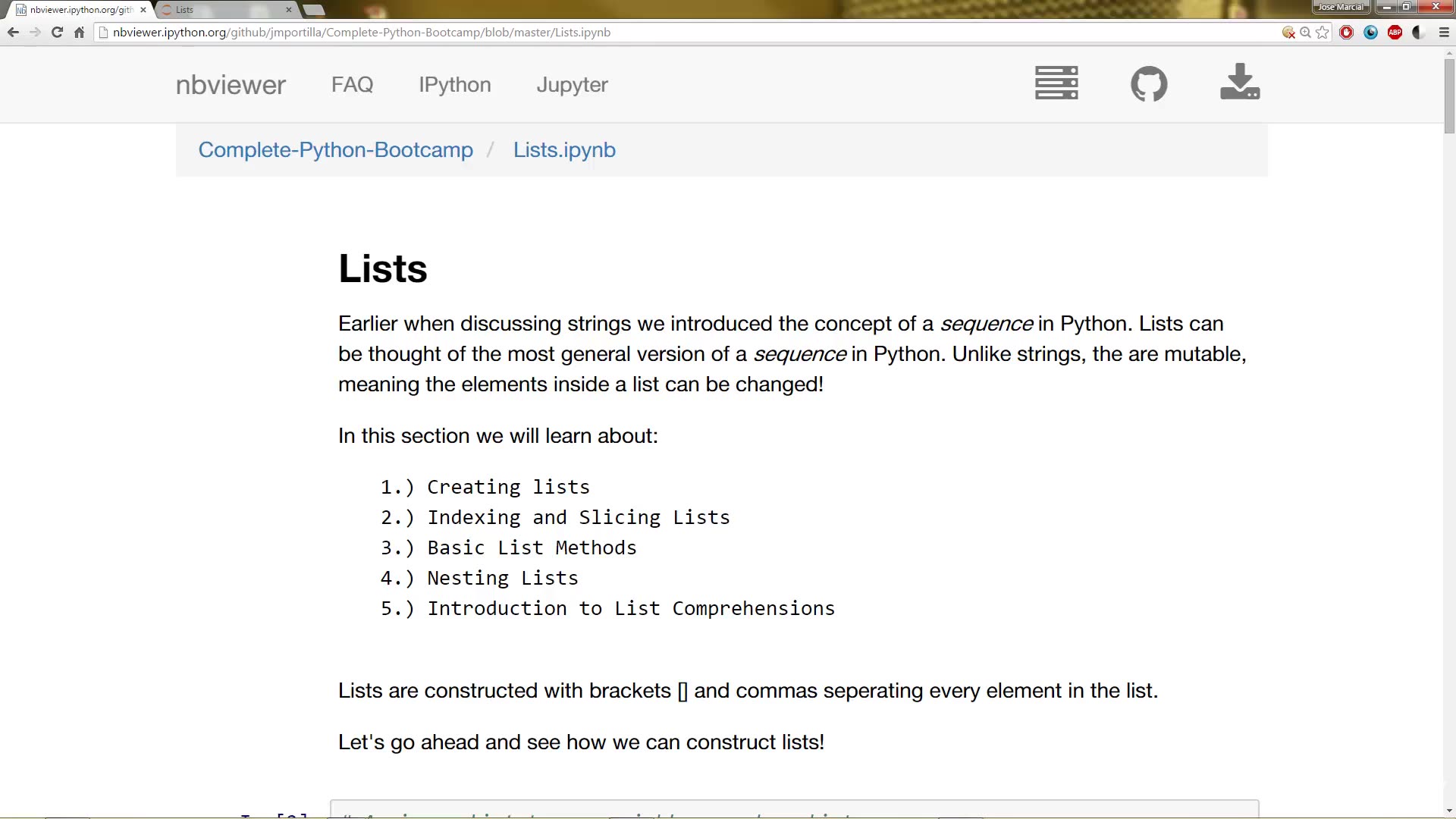Viewport: 1456px width, 819px height.
Task: Open the blue eye extension
Action: (x=1371, y=33)
